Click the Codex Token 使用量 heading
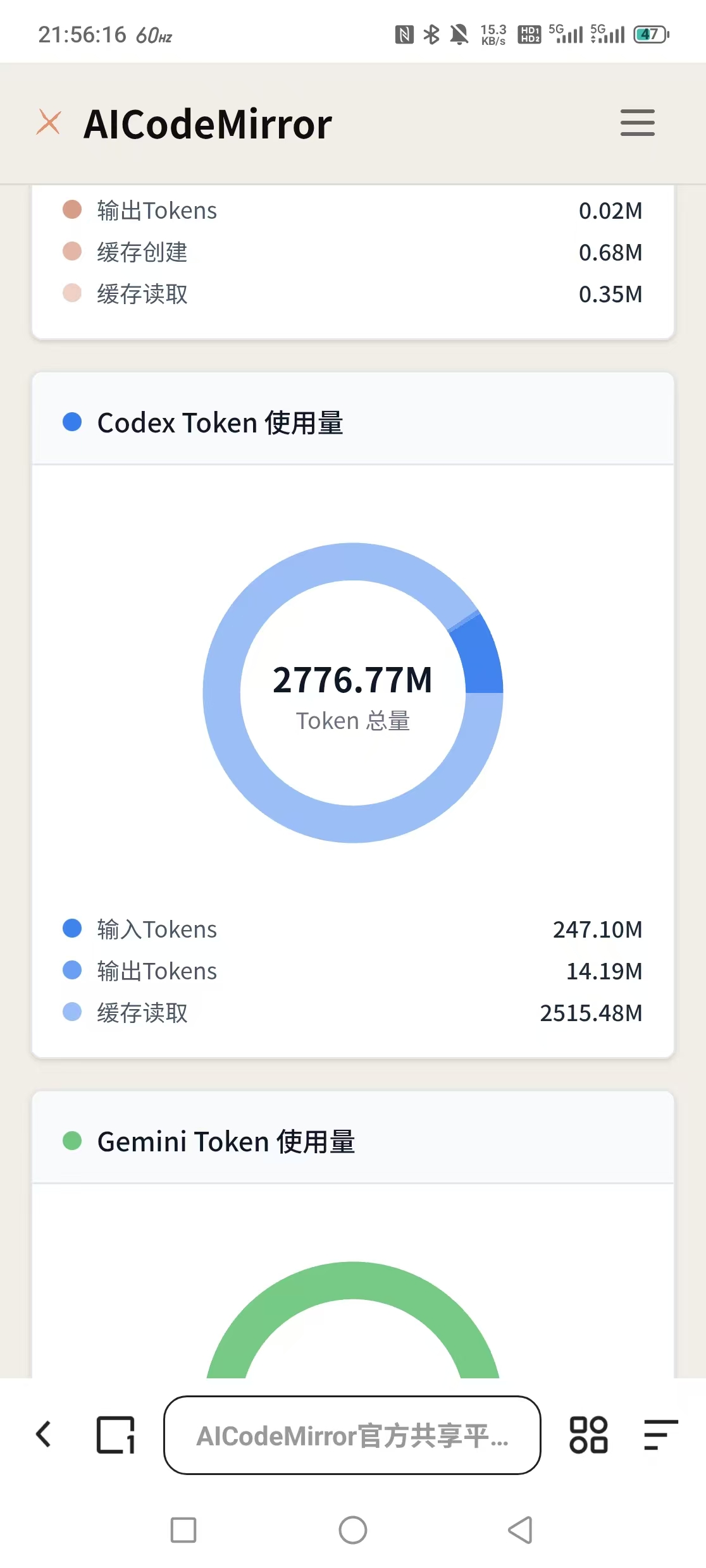 (x=220, y=422)
